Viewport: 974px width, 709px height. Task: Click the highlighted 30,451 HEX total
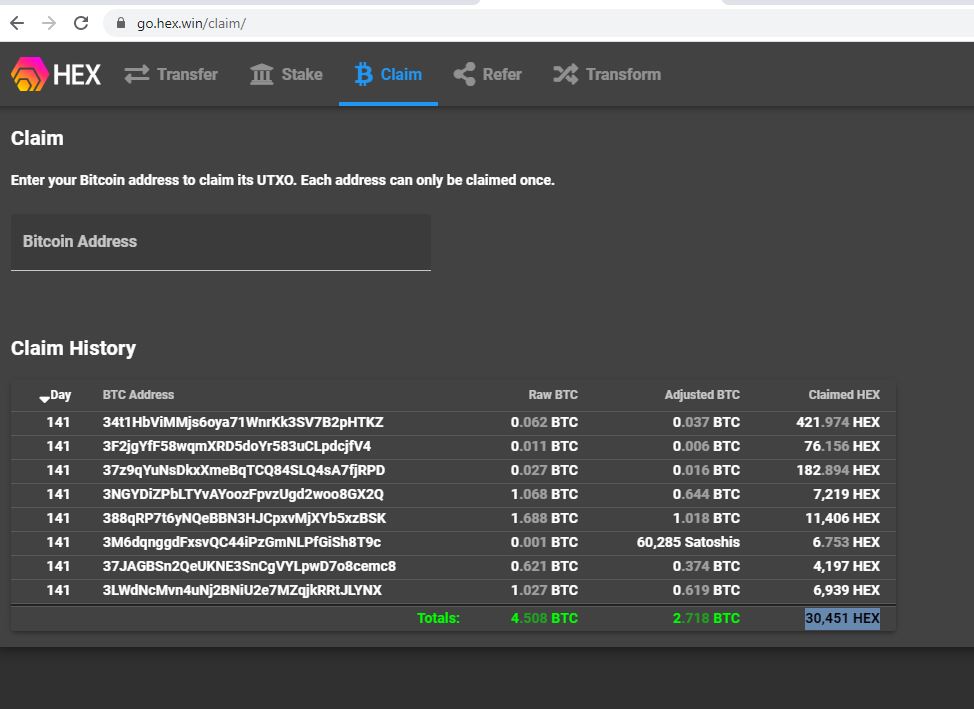click(842, 618)
